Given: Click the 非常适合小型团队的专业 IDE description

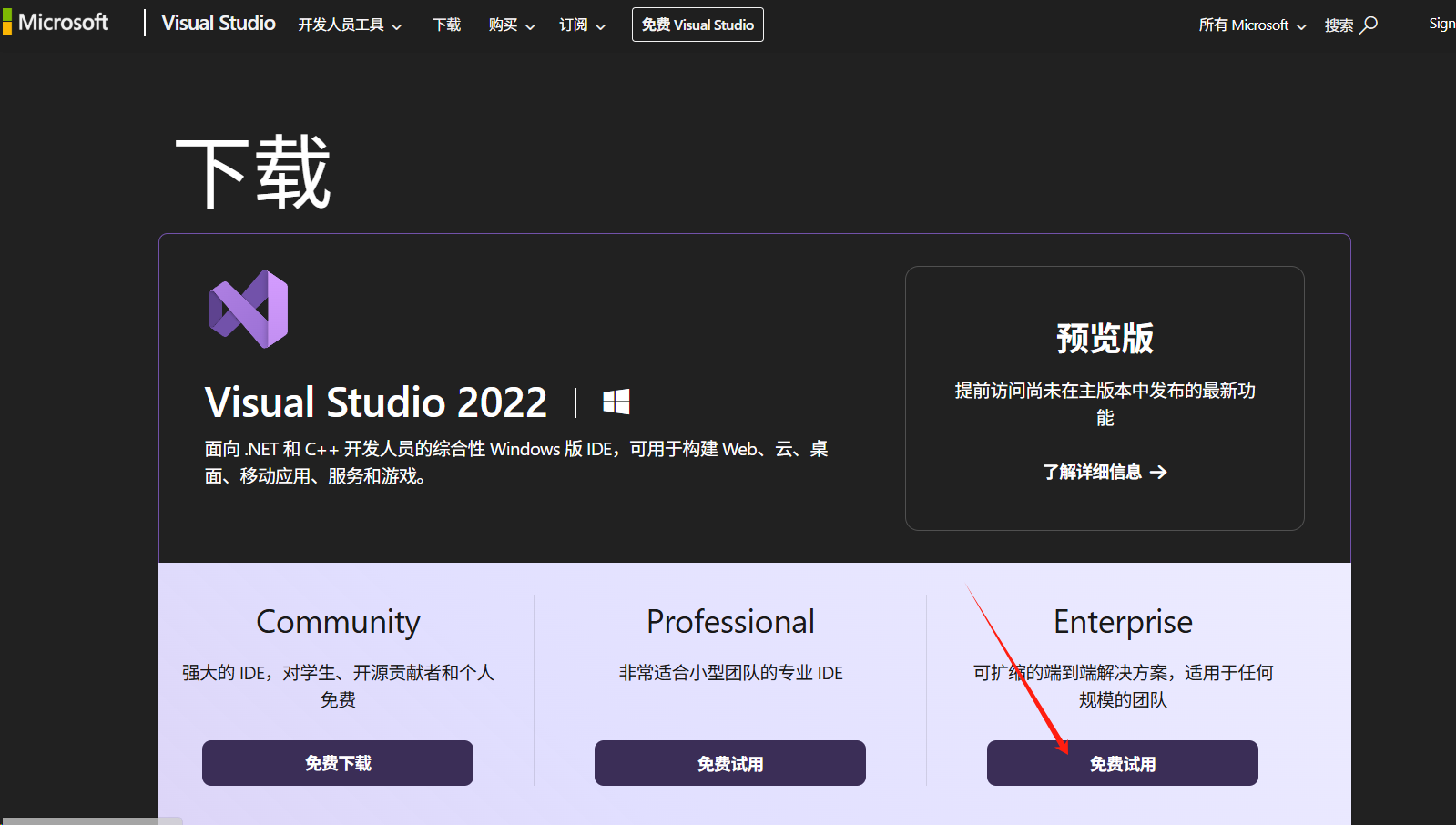Looking at the screenshot, I should (x=730, y=673).
